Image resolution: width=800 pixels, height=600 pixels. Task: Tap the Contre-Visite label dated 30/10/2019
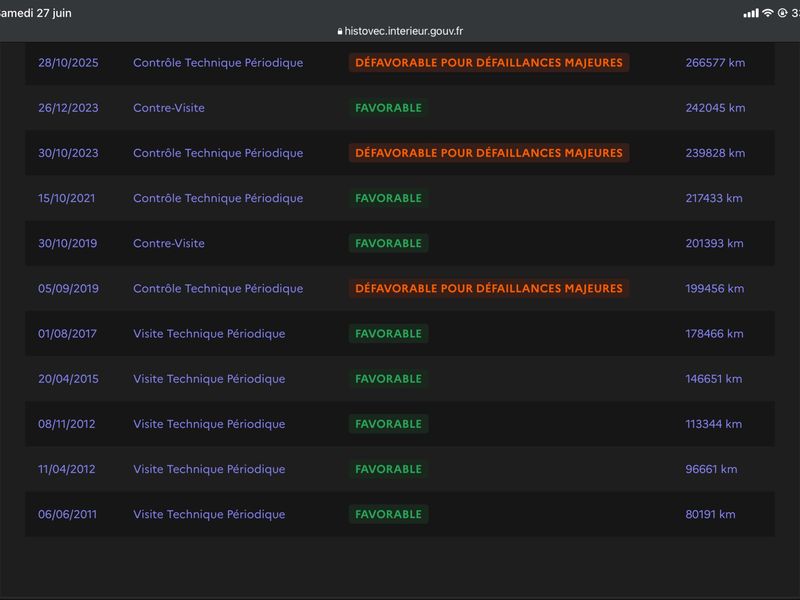pyautogui.click(x=169, y=243)
